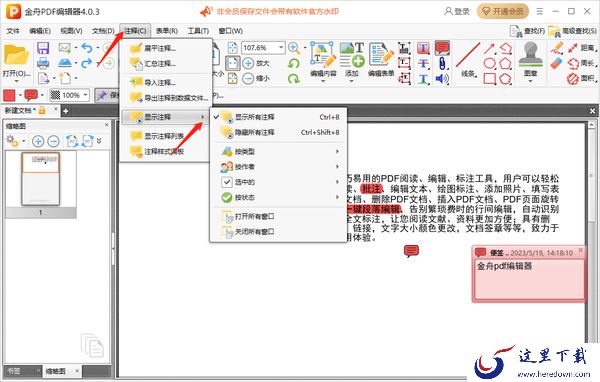Select the rectangle shape tool

click(490, 78)
